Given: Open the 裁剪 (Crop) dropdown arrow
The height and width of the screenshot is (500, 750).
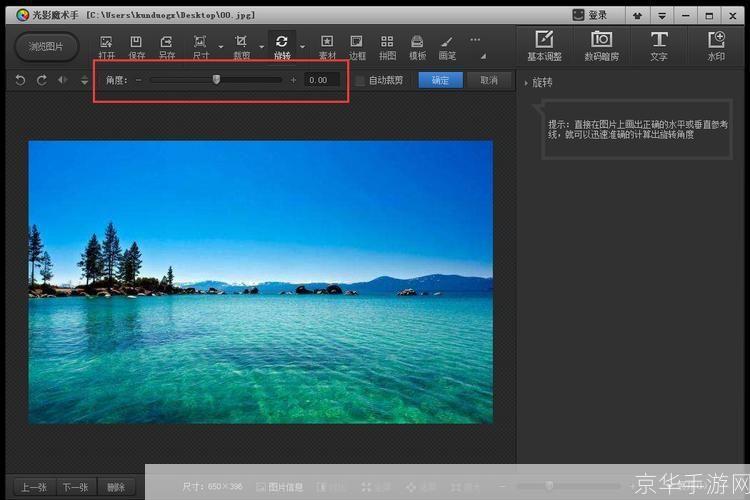Looking at the screenshot, I should point(261,47).
